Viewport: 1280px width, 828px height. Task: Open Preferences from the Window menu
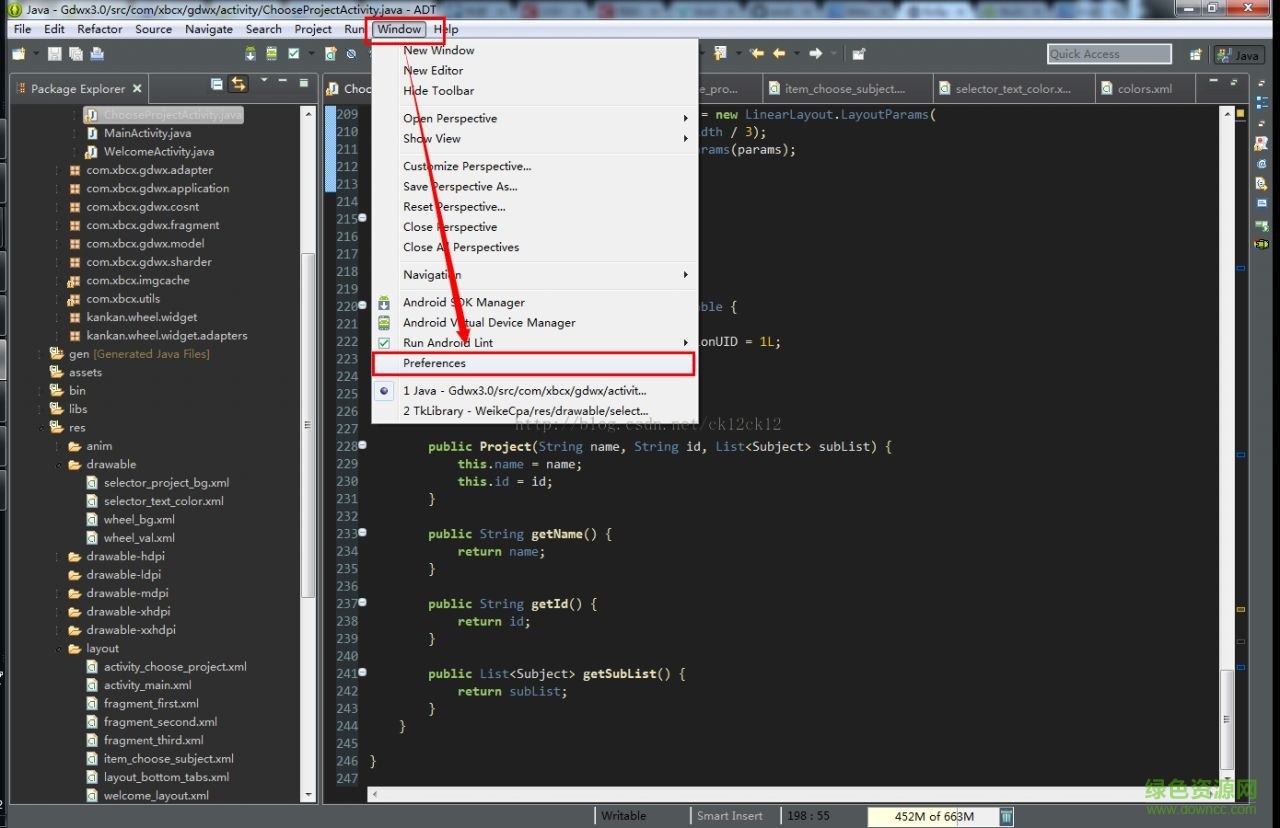coord(434,363)
